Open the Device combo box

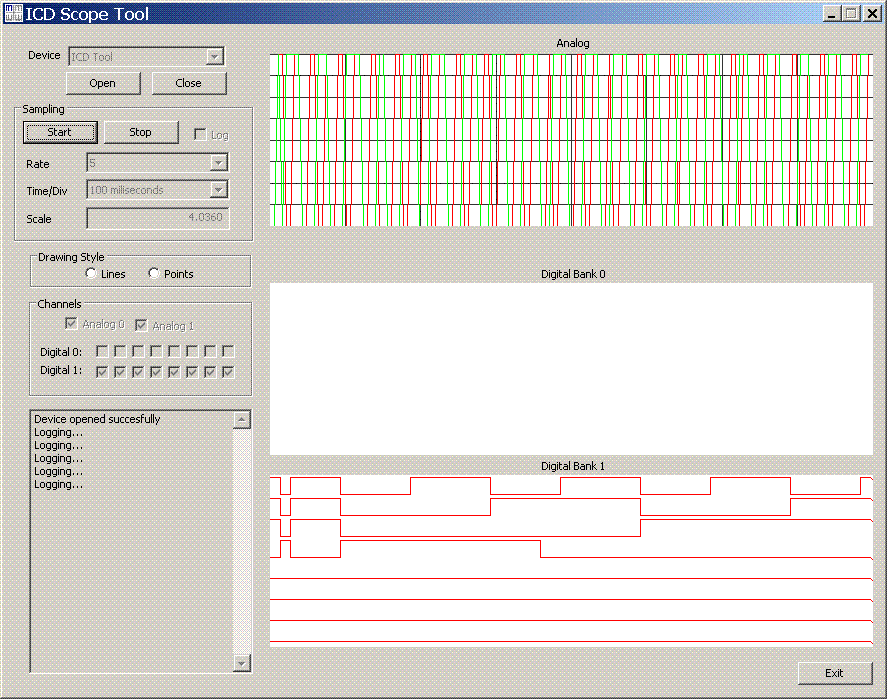146,56
